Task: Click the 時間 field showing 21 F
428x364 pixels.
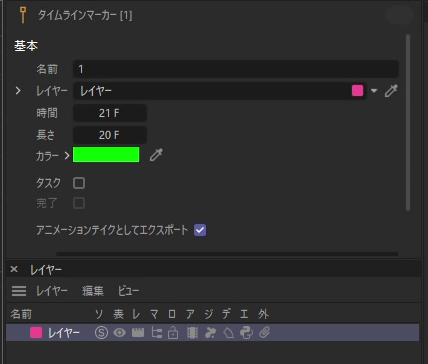Action: click(x=110, y=113)
